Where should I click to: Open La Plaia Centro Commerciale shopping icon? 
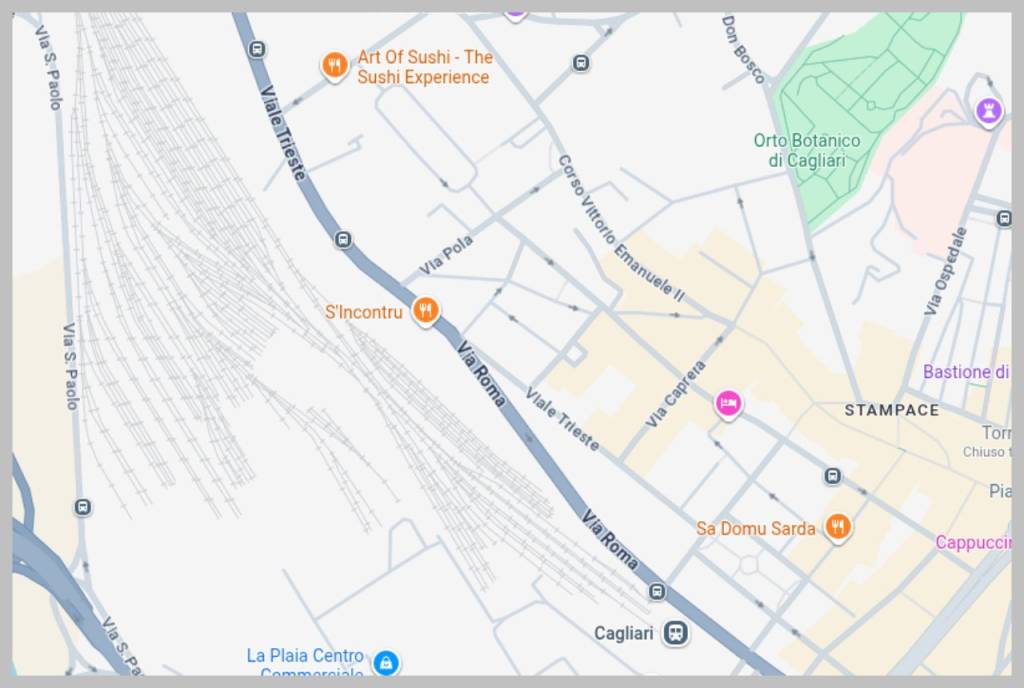coord(386,663)
